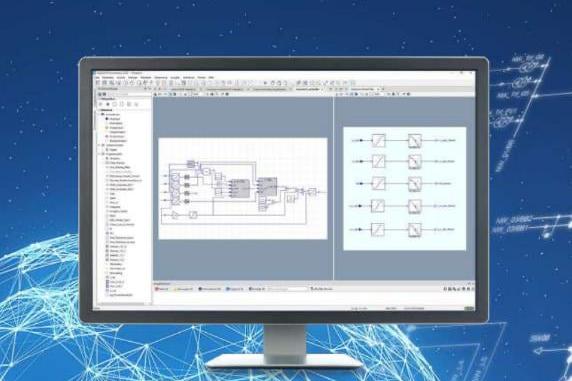The height and width of the screenshot is (381, 572).
Task: Collapse the third group node in project tree
Action: [x=99, y=154]
